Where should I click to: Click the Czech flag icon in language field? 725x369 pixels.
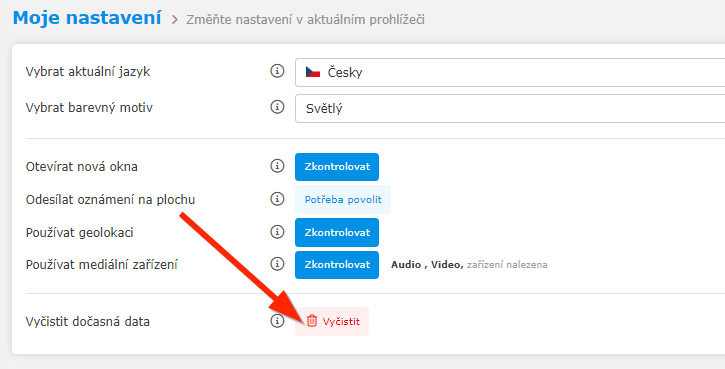point(313,72)
